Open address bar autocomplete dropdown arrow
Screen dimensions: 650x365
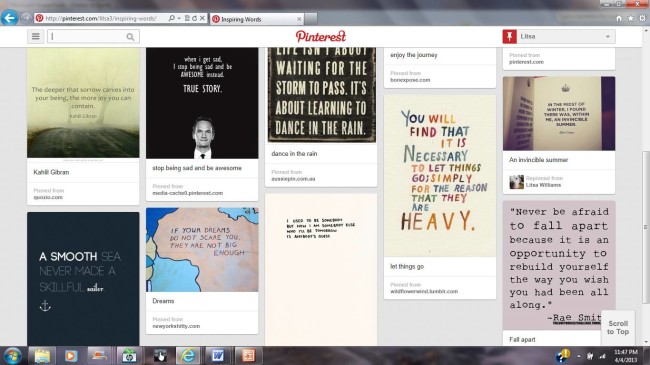tap(179, 18)
